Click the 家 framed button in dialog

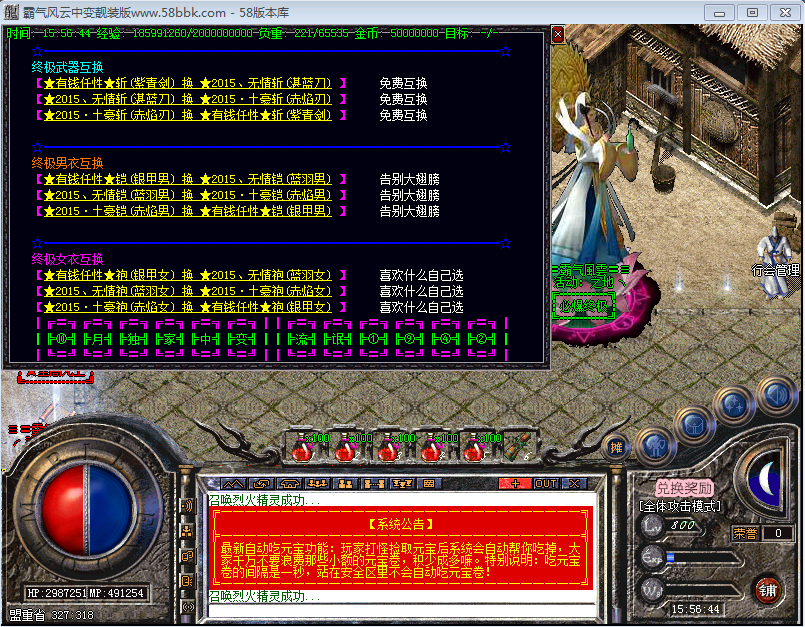point(169,338)
